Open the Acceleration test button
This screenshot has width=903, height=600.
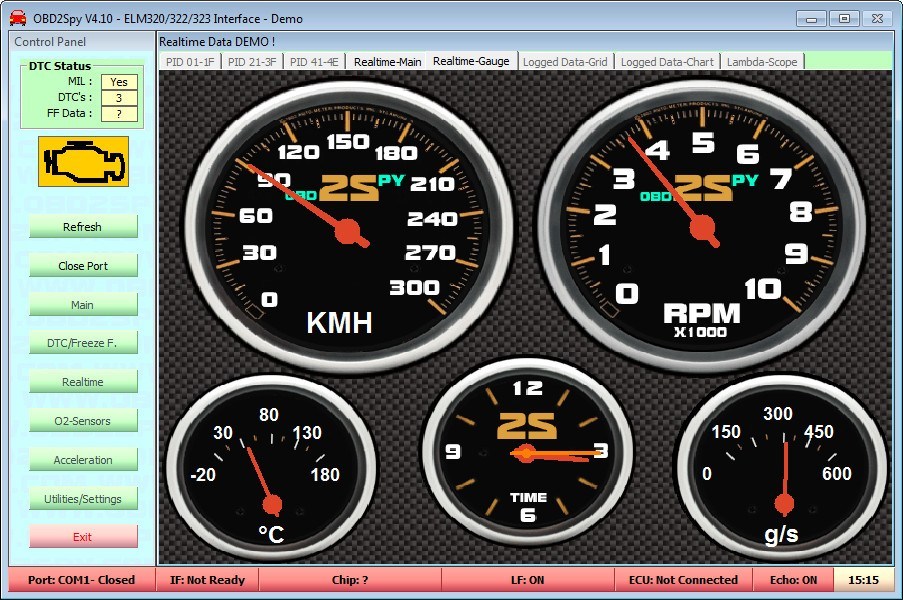click(84, 460)
